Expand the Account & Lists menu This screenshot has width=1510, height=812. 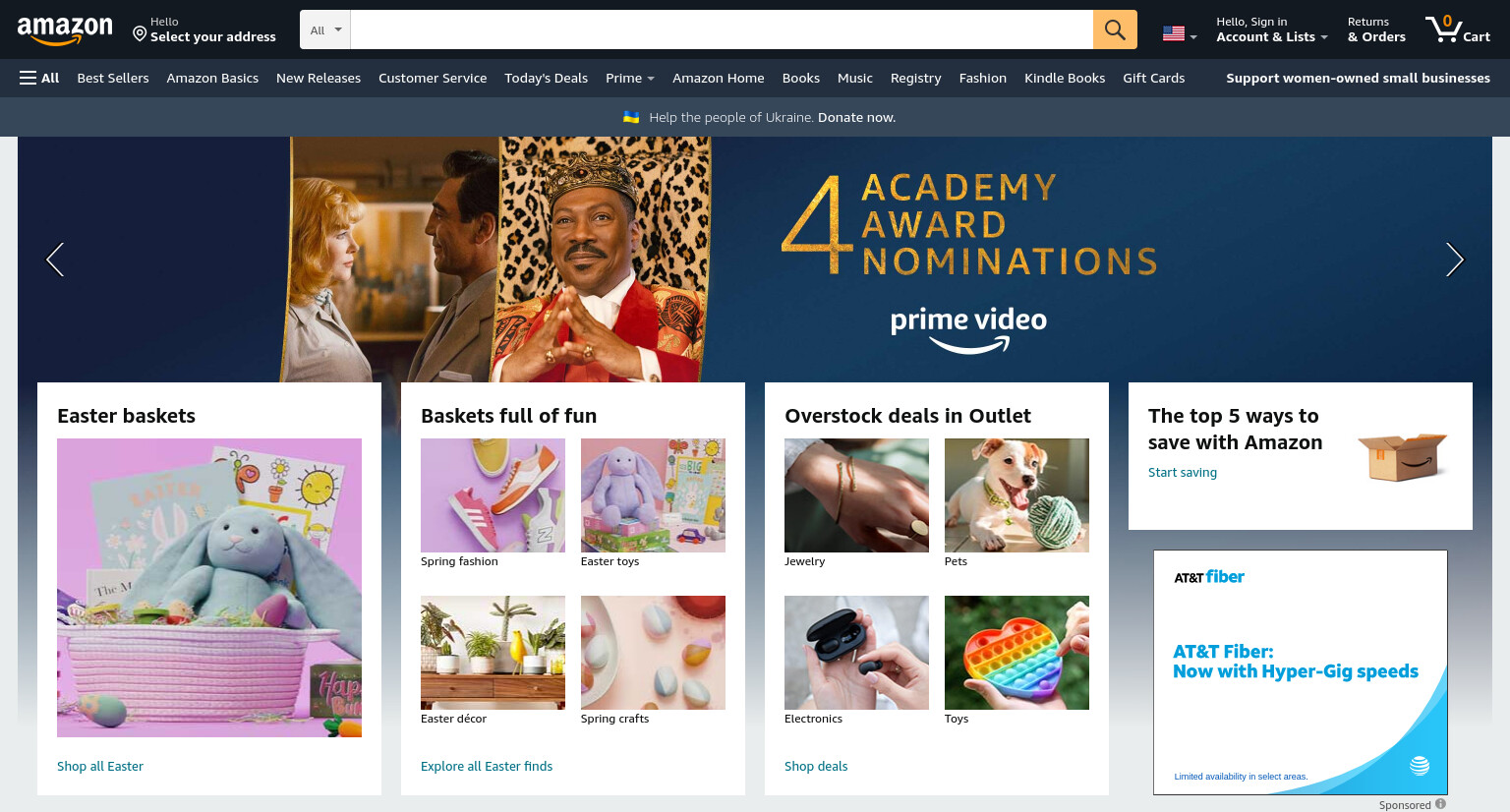(1271, 29)
